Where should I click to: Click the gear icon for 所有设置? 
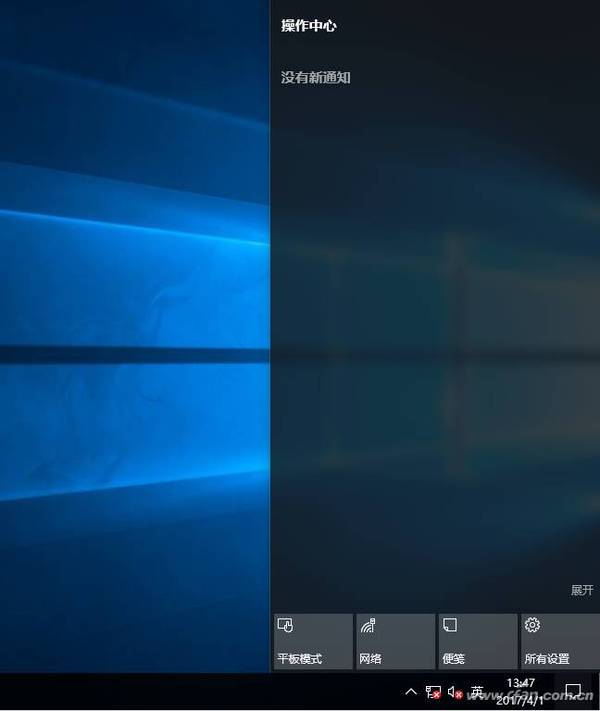tap(532, 625)
